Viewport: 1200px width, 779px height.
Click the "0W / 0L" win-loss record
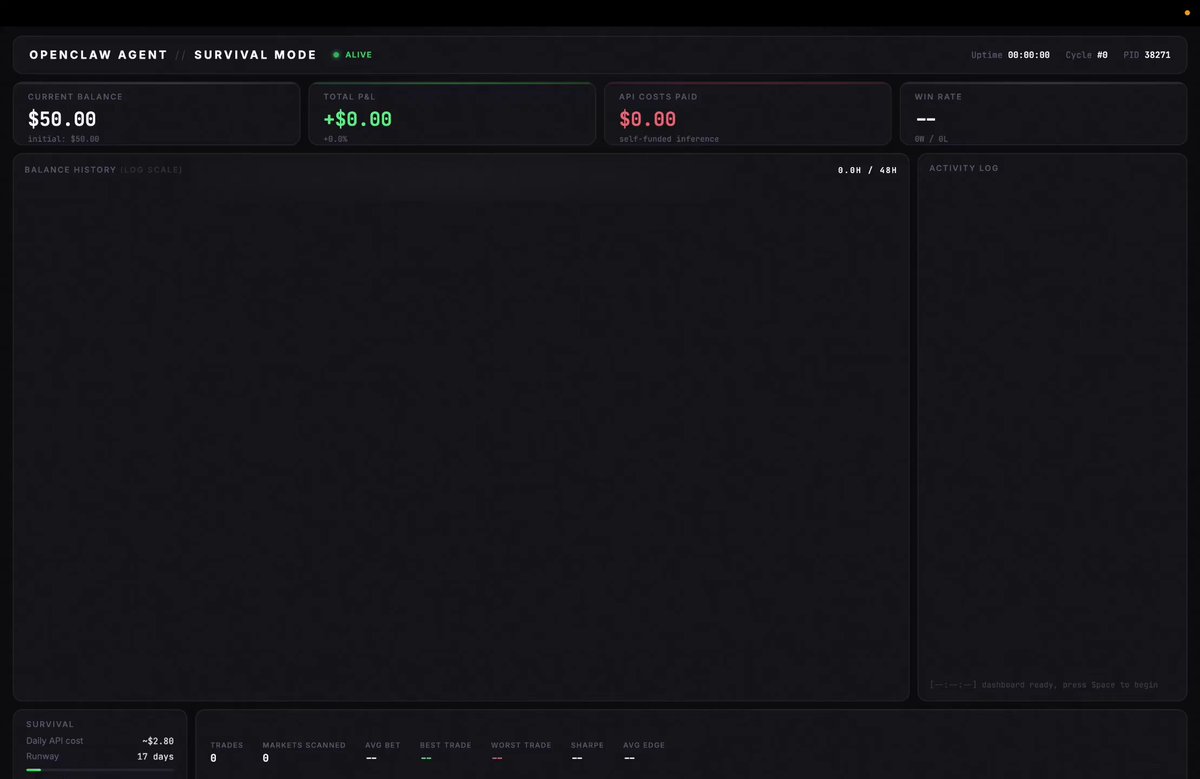tap(931, 139)
